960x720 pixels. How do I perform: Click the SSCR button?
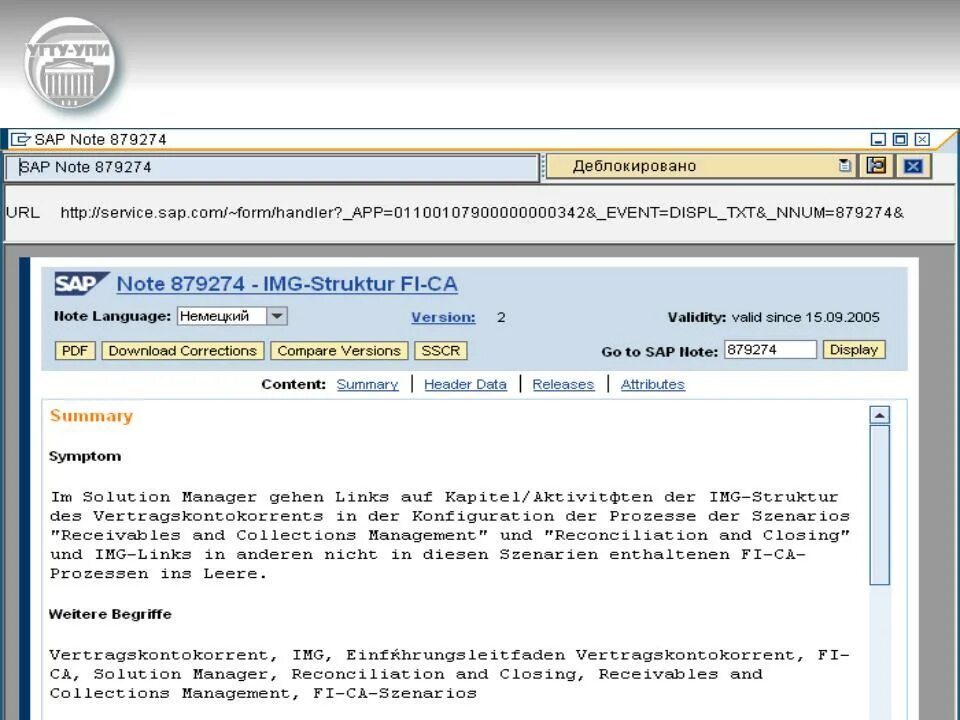click(440, 351)
